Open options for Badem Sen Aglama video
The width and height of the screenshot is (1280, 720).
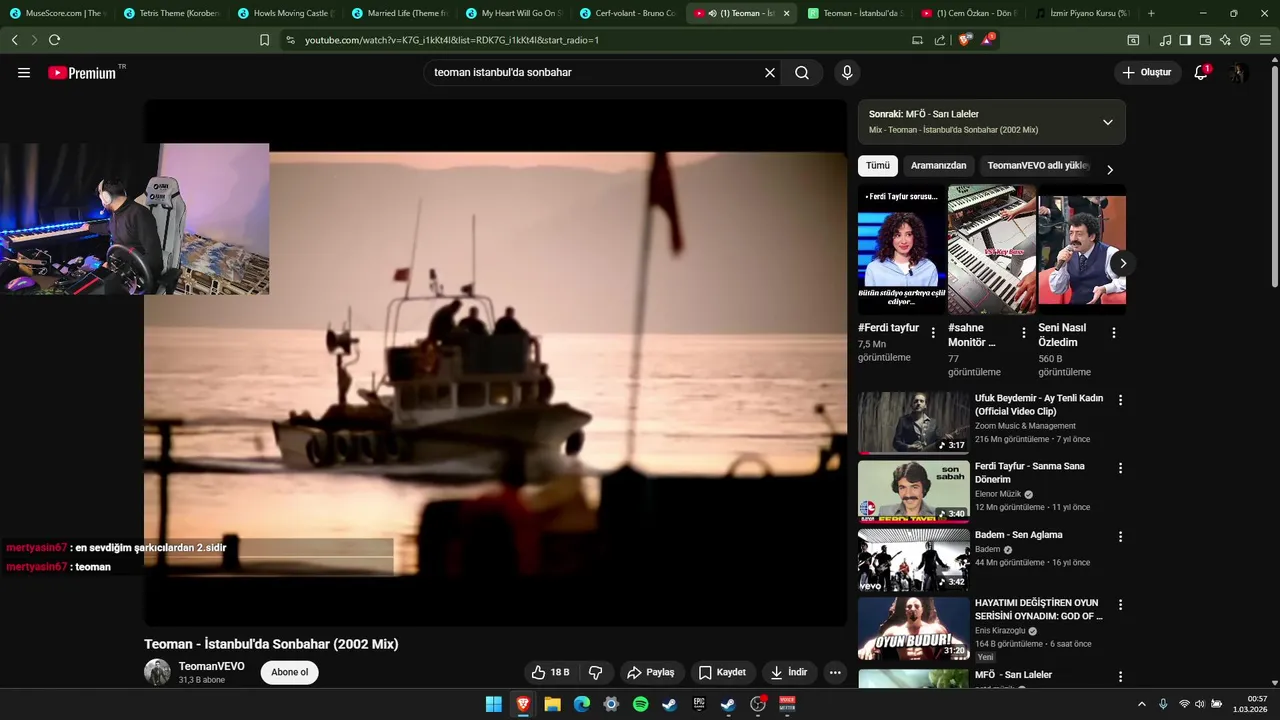coord(1120,537)
